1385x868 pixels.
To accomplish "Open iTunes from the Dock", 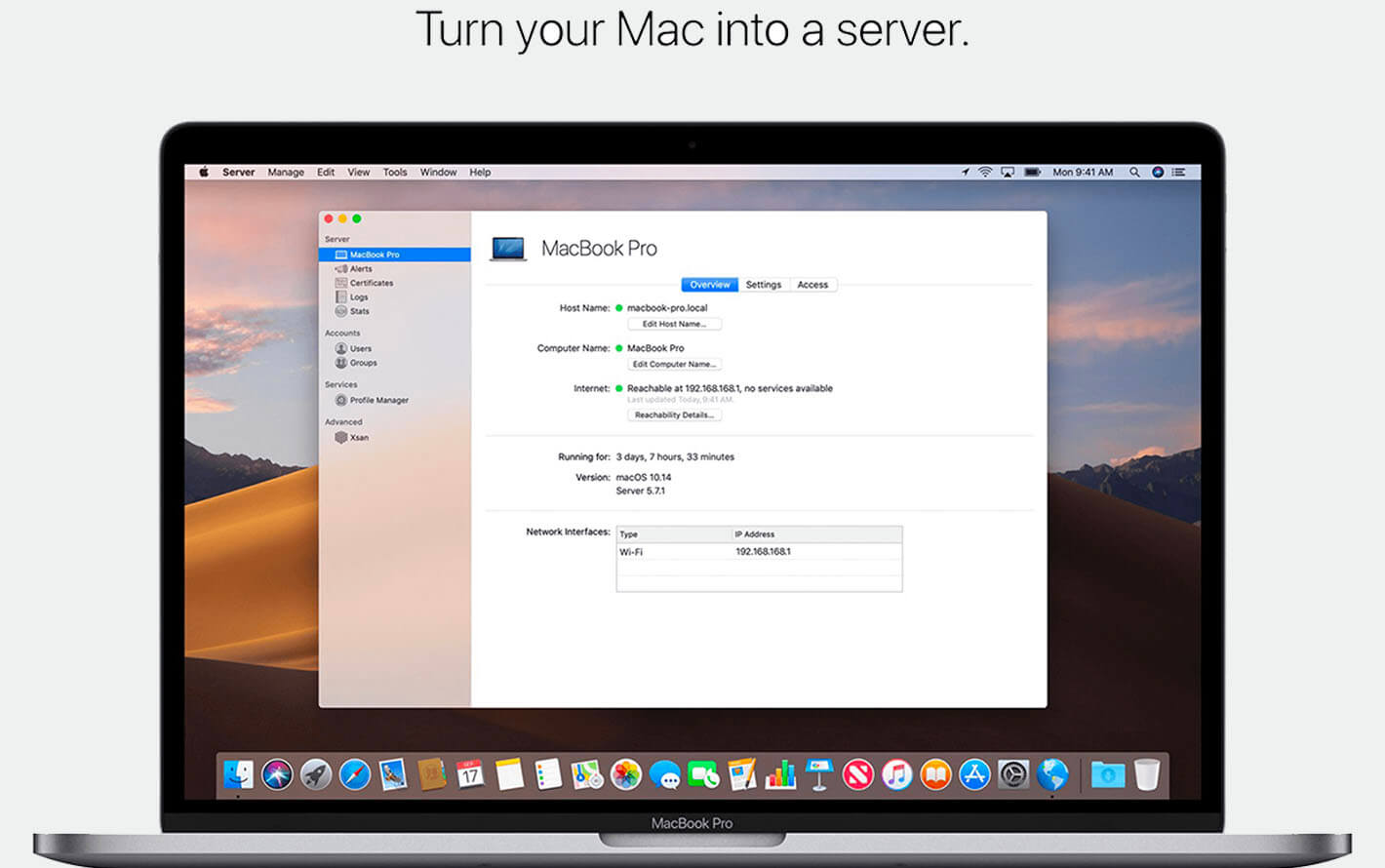I will pyautogui.click(x=897, y=775).
